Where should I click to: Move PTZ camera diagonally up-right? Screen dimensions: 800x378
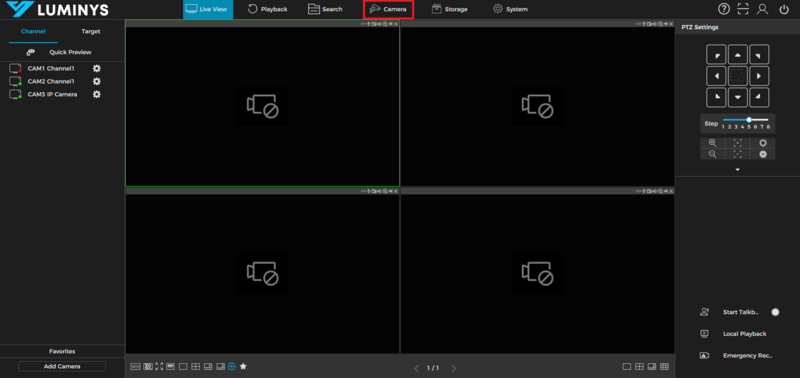(759, 55)
